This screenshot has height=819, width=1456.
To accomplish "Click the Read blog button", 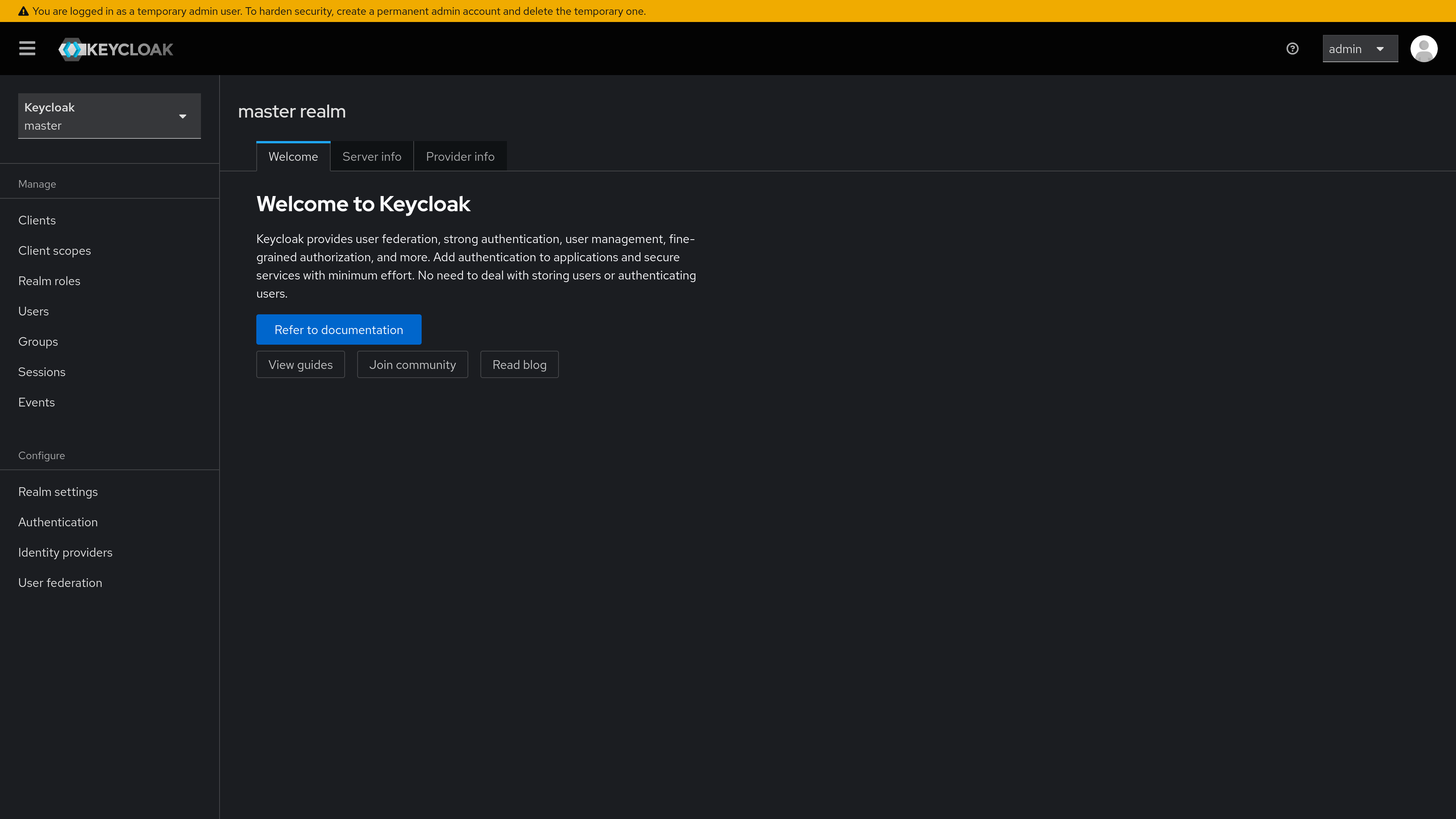I will [x=519, y=364].
